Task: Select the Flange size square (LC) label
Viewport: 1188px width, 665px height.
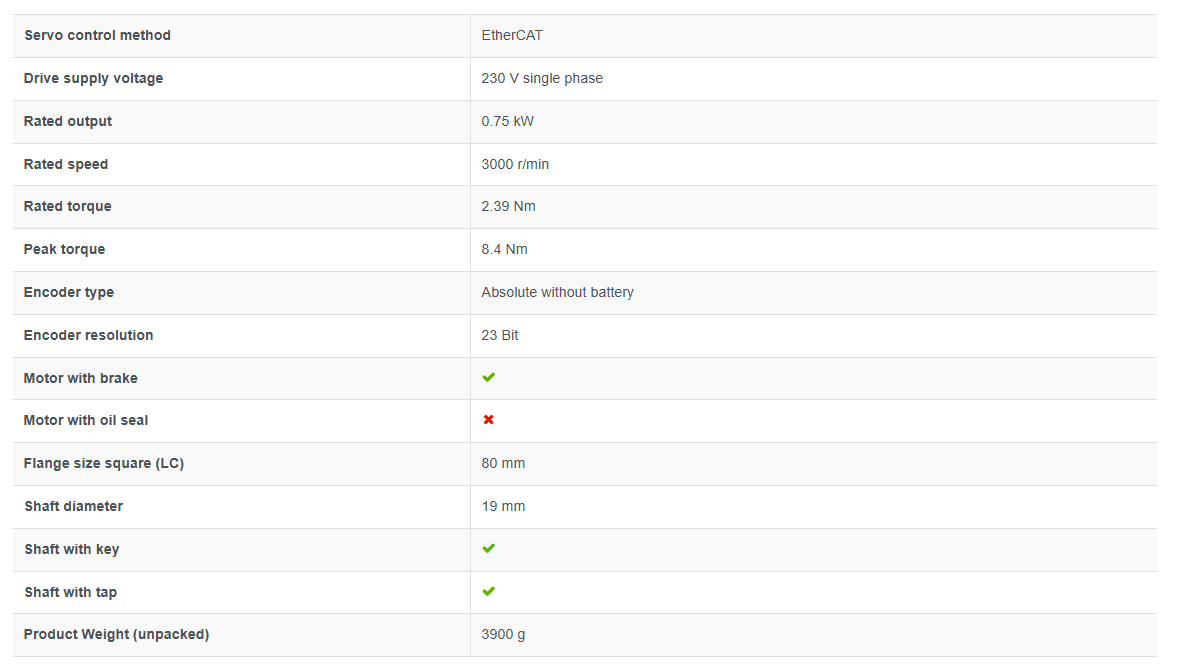Action: coord(104,464)
